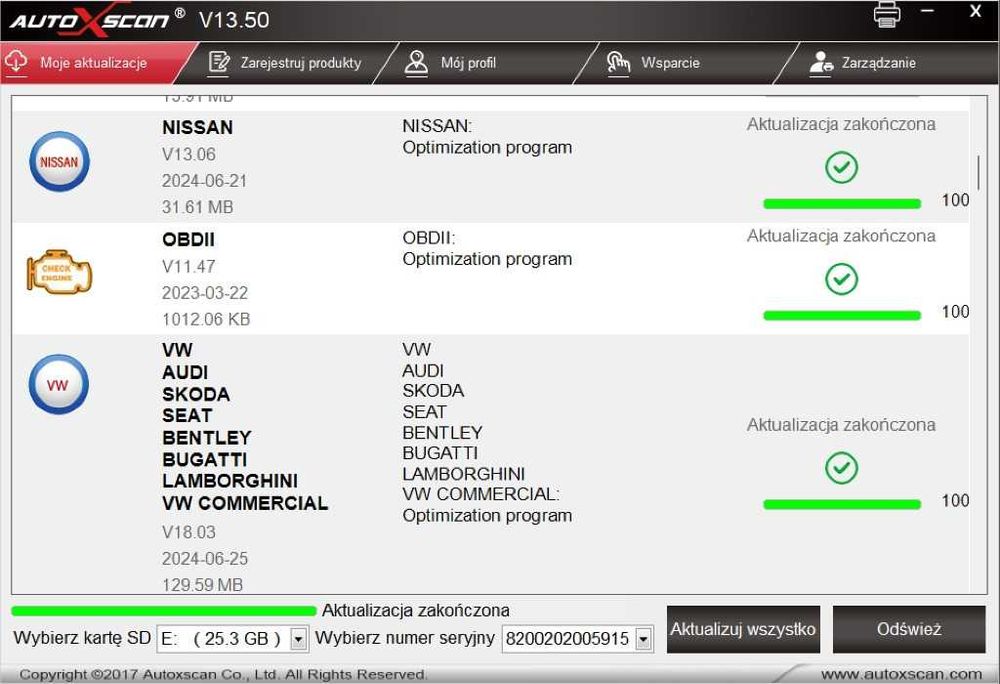Click the VW version V18.03
This screenshot has width=1000, height=684.
(189, 532)
